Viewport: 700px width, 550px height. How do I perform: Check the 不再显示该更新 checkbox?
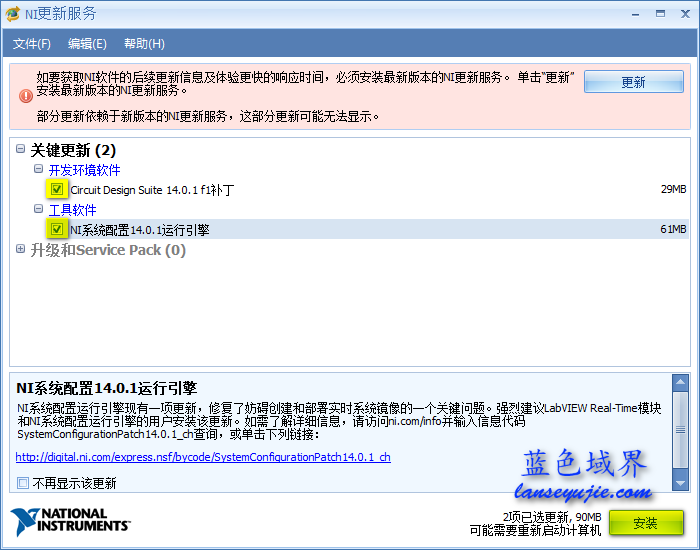click(x=23, y=483)
